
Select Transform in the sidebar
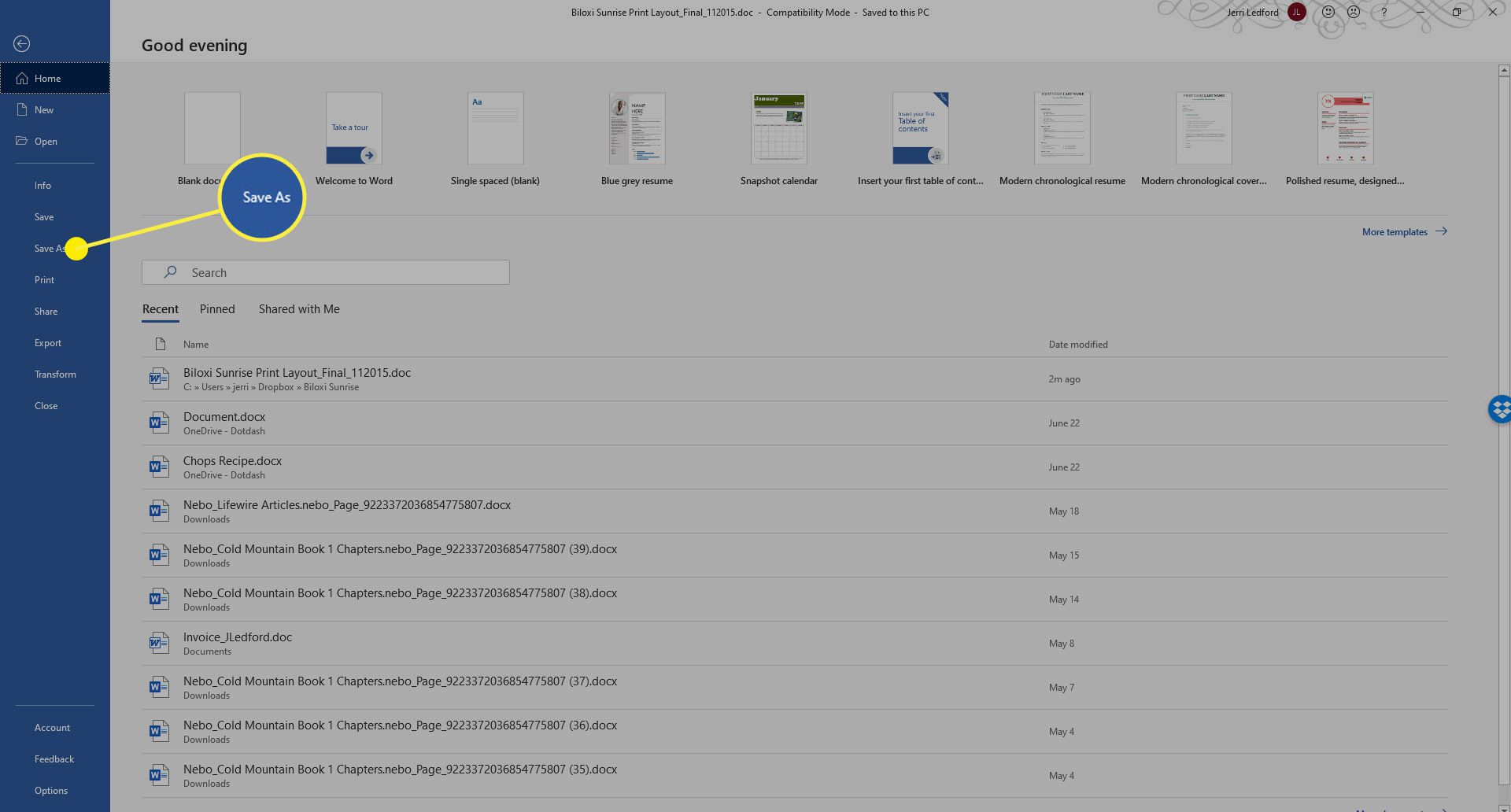(55, 375)
